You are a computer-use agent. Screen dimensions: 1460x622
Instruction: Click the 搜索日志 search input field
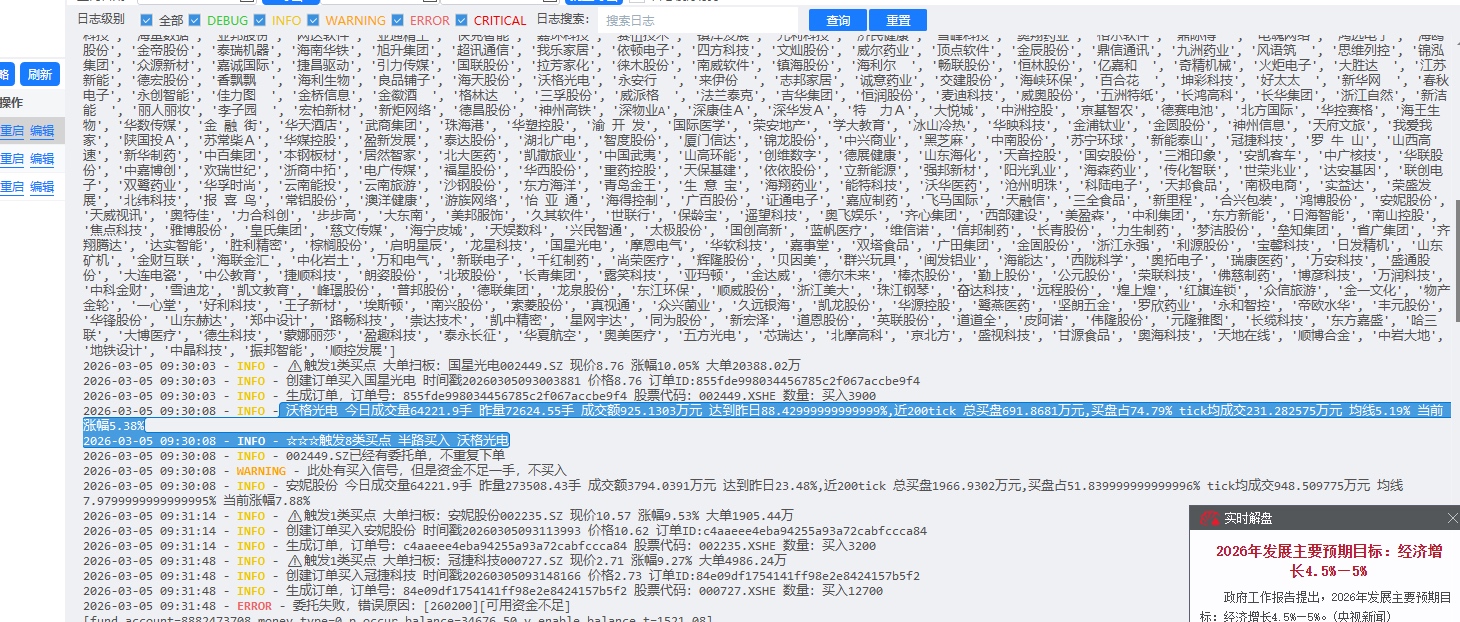698,20
